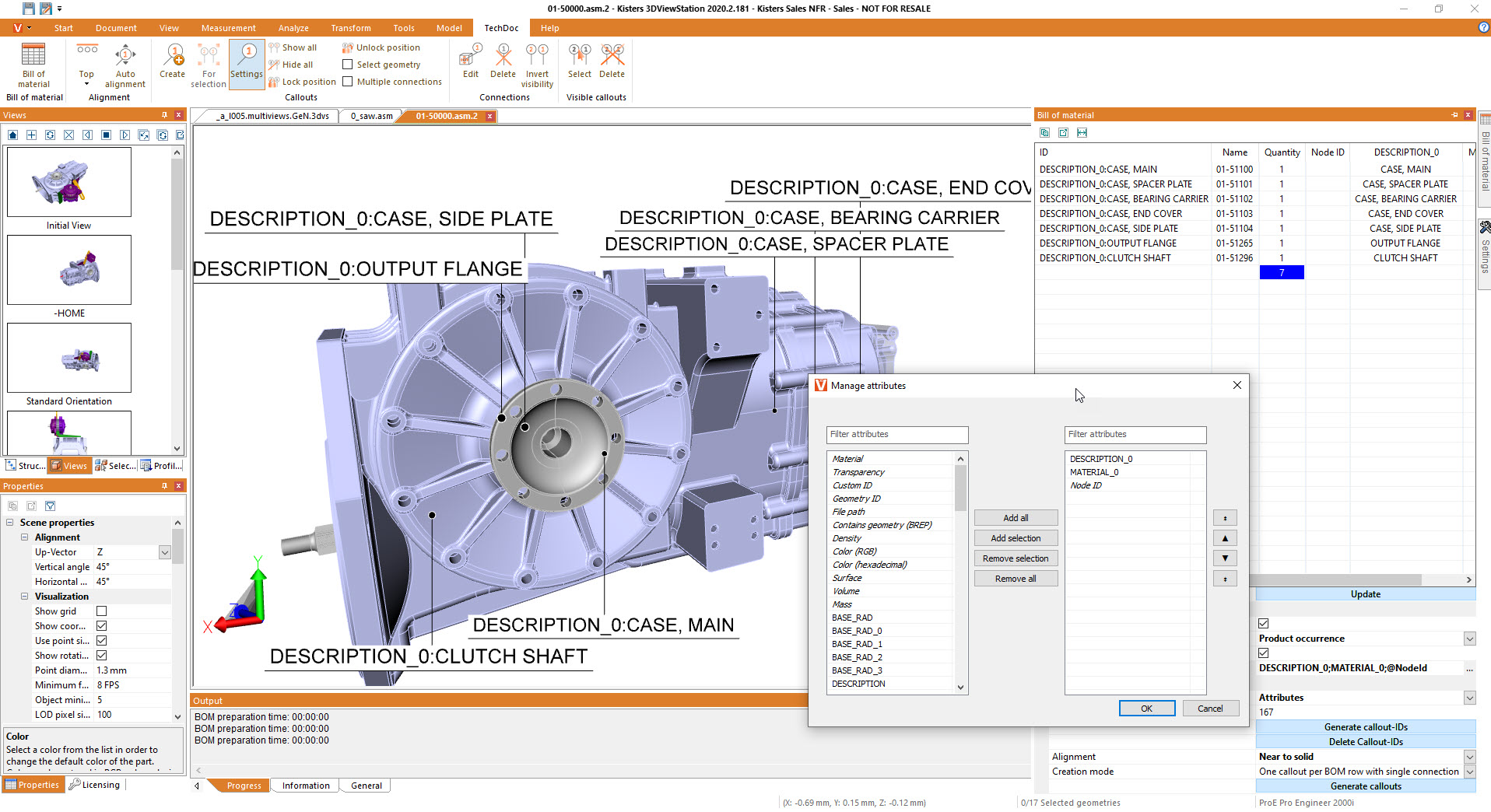The image size is (1491, 812).
Task: Click first icon in Bill of material toolbar
Action: tap(1044, 133)
